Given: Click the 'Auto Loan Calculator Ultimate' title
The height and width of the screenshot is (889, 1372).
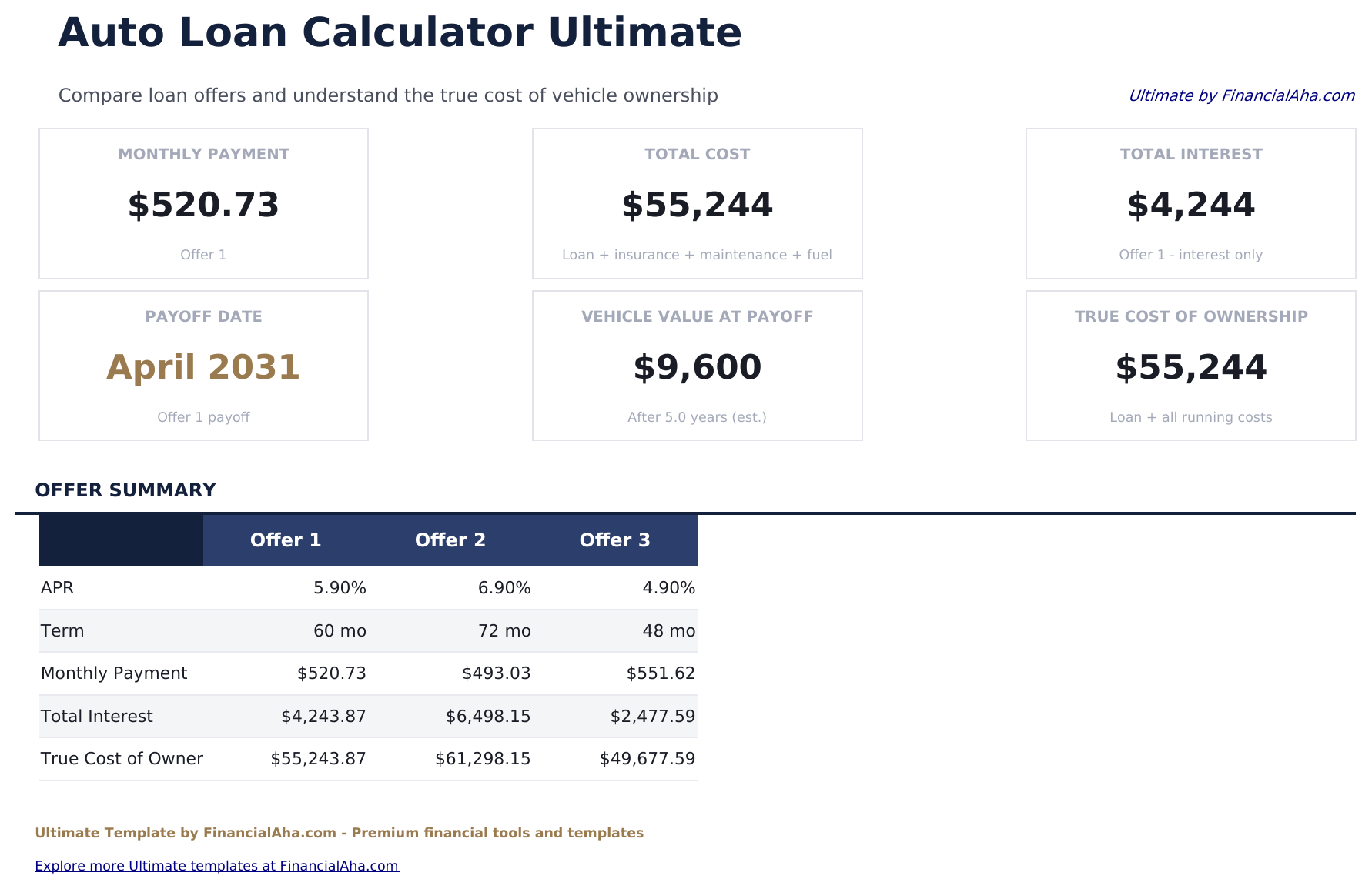Looking at the screenshot, I should pos(400,33).
